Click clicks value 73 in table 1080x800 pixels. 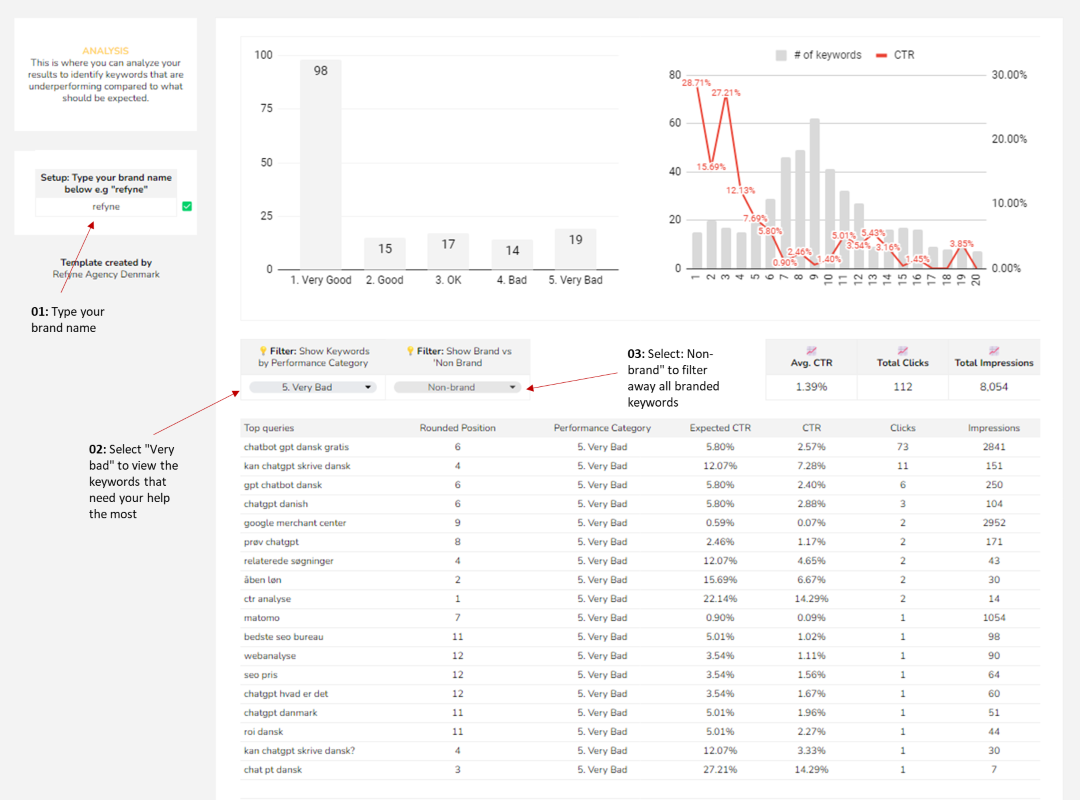click(902, 447)
